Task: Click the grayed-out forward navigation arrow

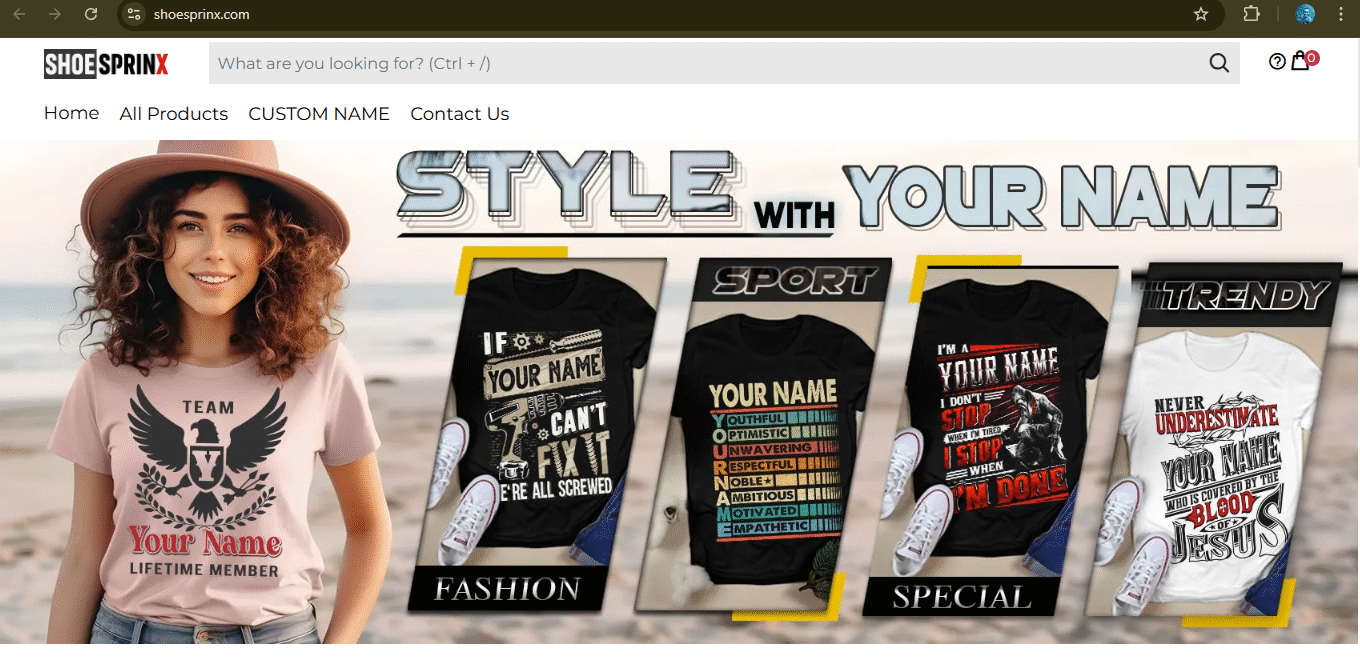Action: coord(53,15)
